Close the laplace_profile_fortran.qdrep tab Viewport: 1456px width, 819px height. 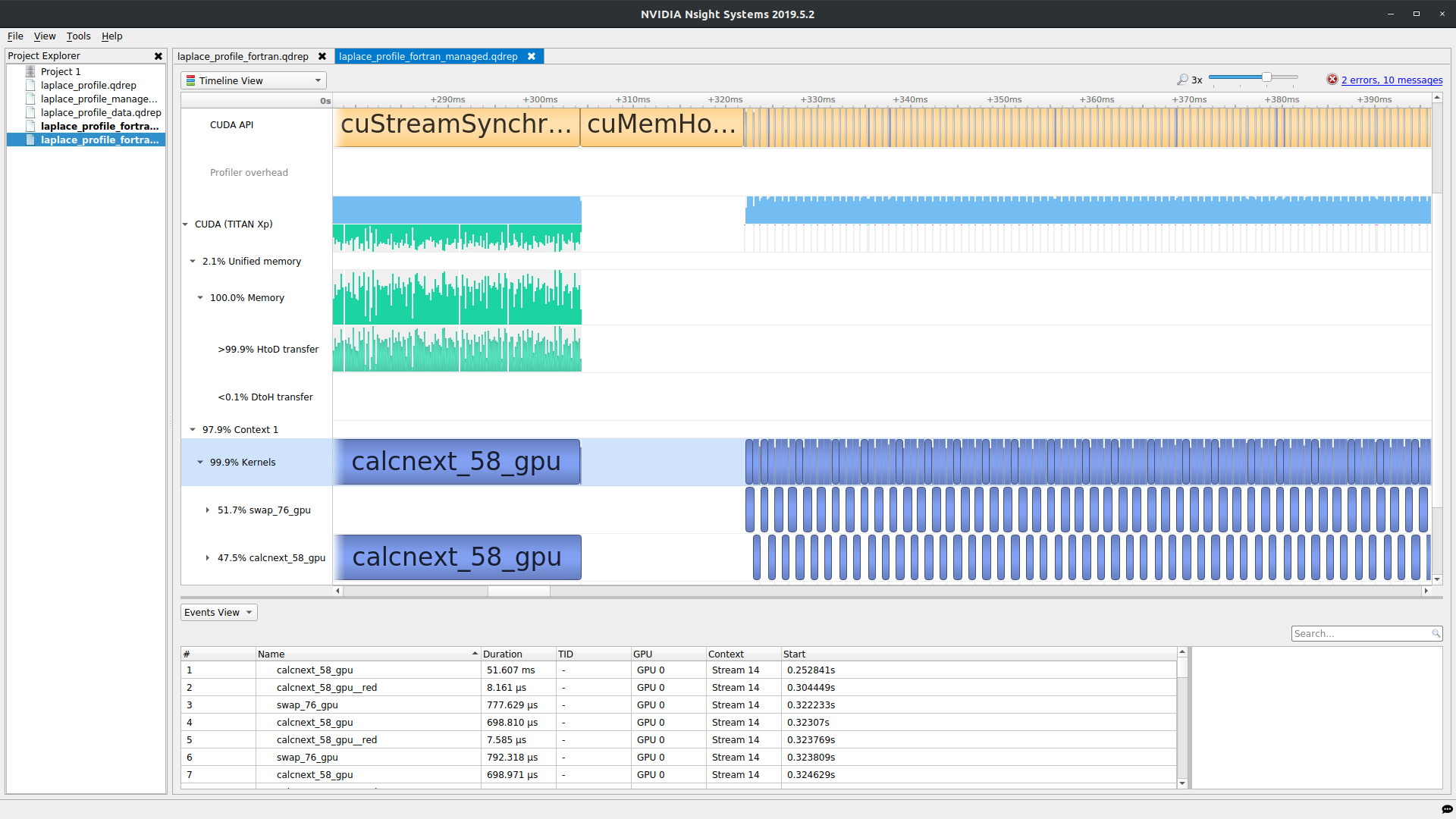(x=322, y=57)
